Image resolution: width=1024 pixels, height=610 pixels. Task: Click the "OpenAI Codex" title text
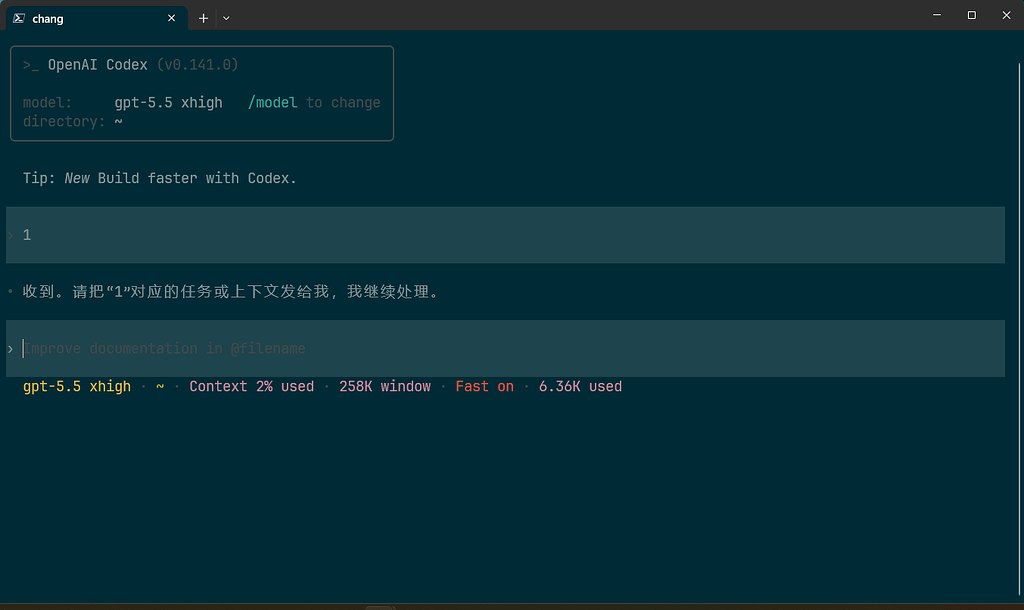click(x=97, y=65)
